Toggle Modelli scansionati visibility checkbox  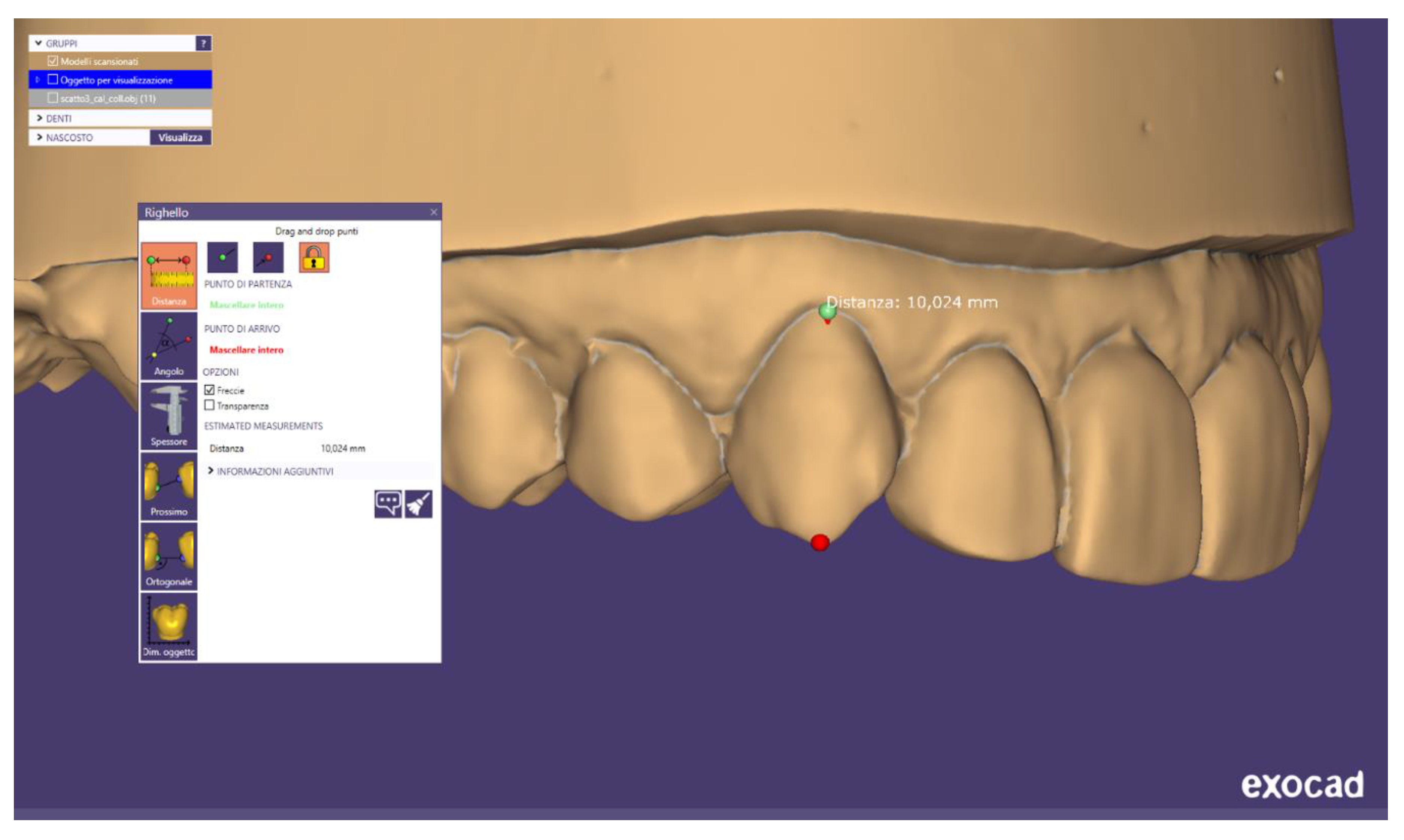(53, 61)
